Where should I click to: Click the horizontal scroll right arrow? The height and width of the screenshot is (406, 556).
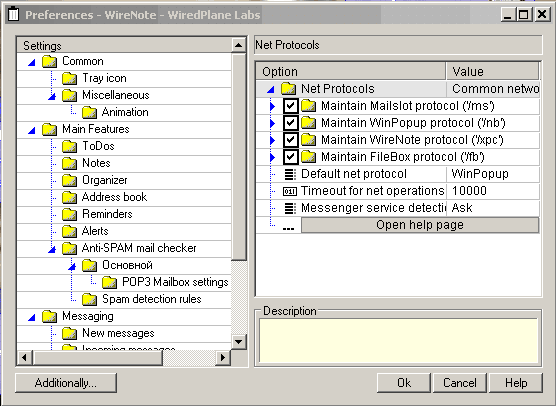coord(223,357)
